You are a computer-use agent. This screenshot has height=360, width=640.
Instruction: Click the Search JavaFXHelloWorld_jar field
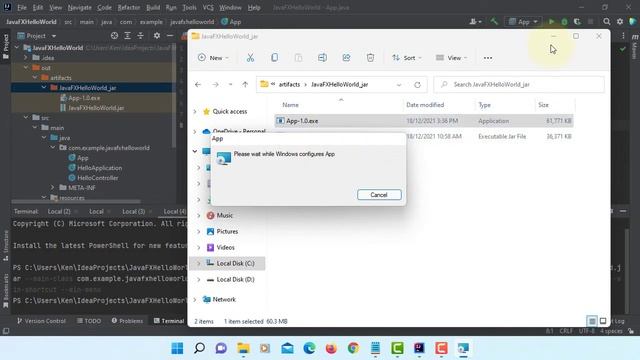(x=519, y=84)
